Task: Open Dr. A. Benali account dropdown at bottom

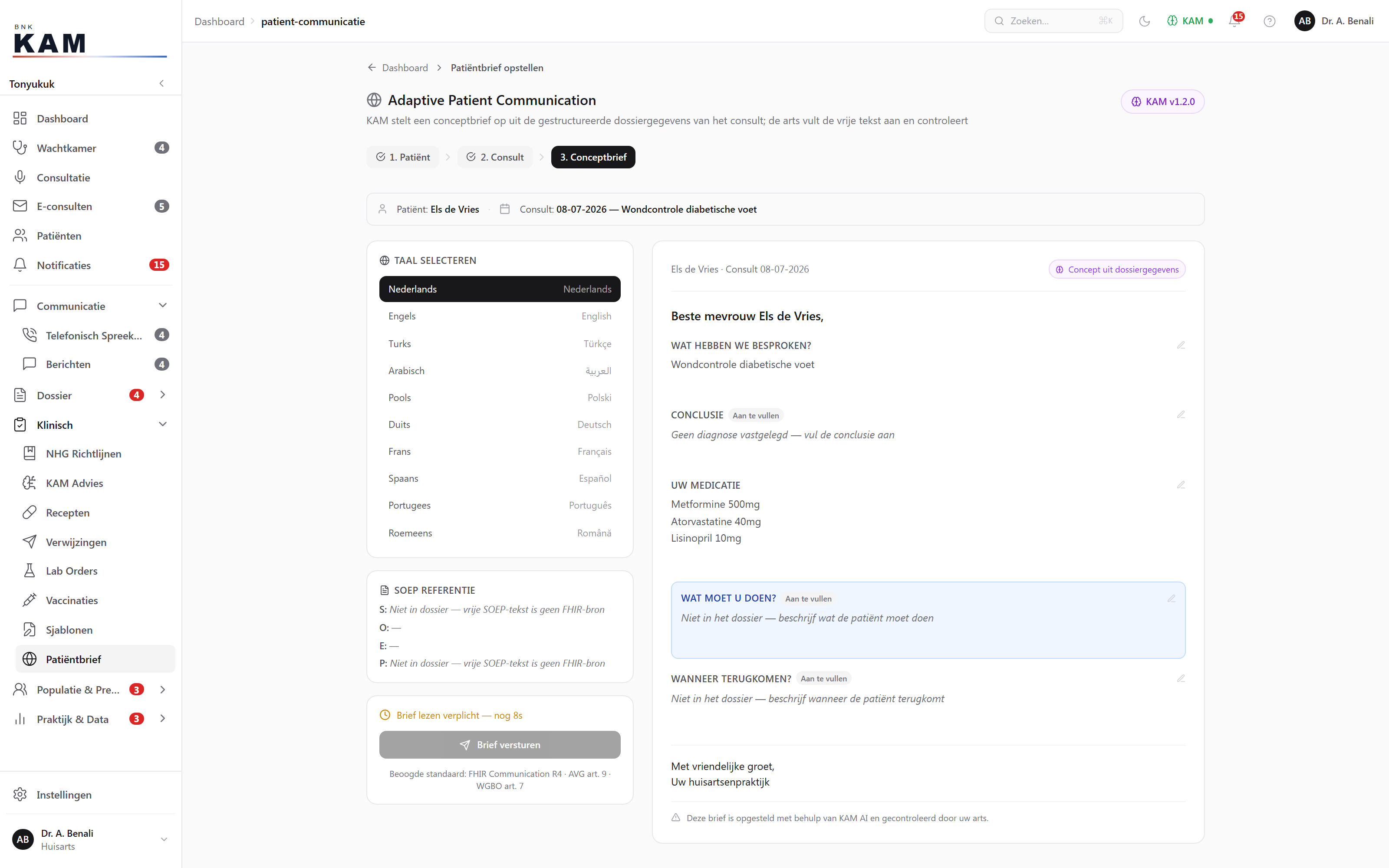Action: [91, 839]
